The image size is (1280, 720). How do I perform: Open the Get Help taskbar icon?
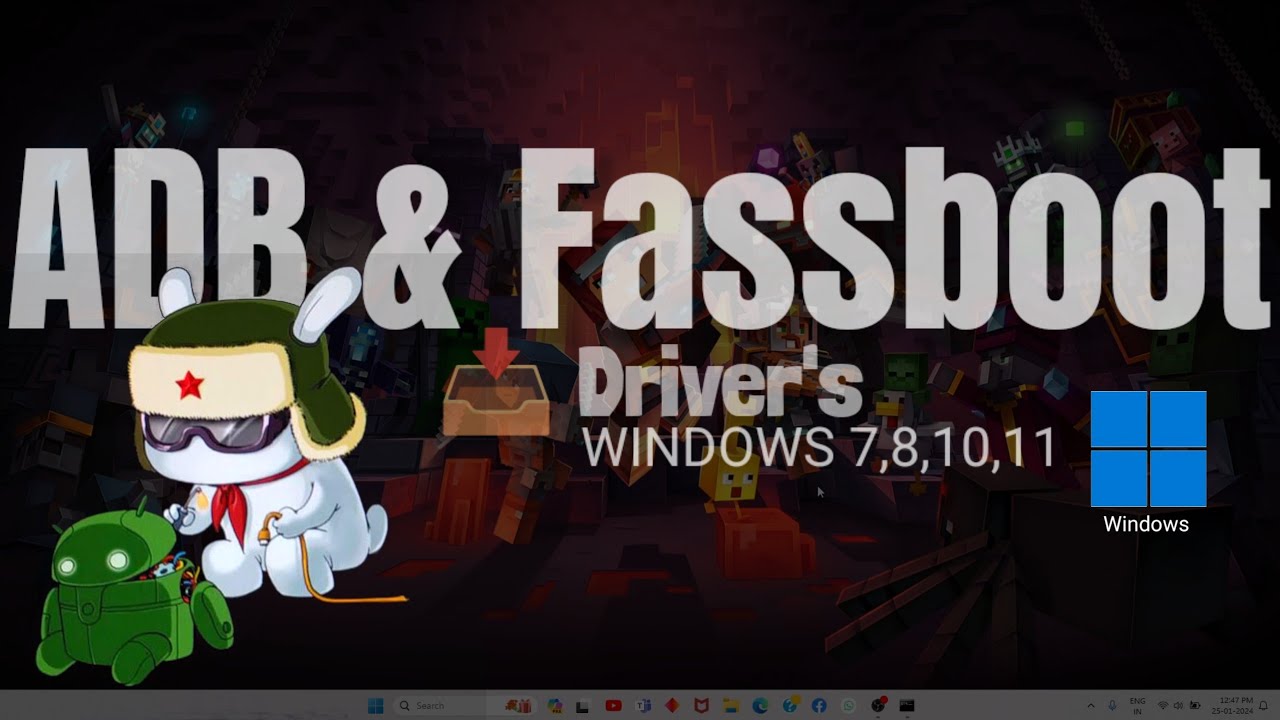790,705
